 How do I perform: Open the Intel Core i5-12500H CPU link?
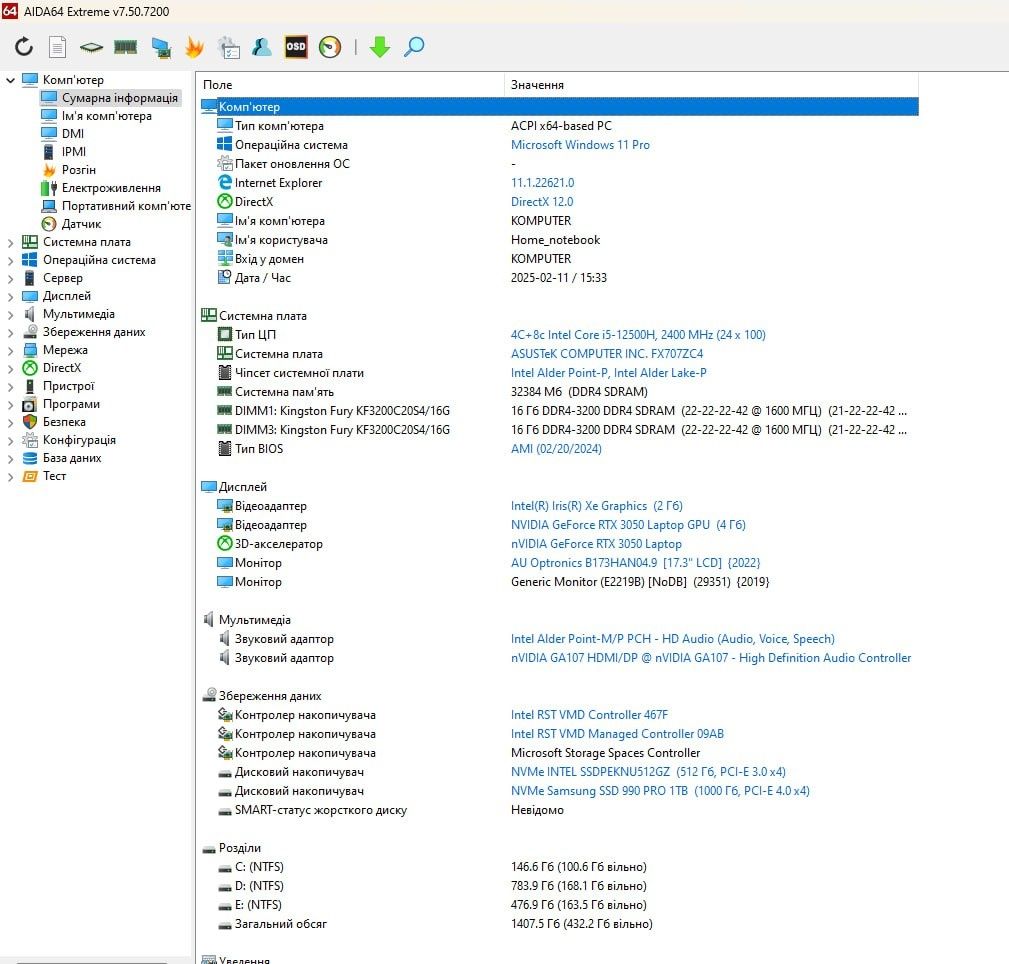(x=638, y=335)
